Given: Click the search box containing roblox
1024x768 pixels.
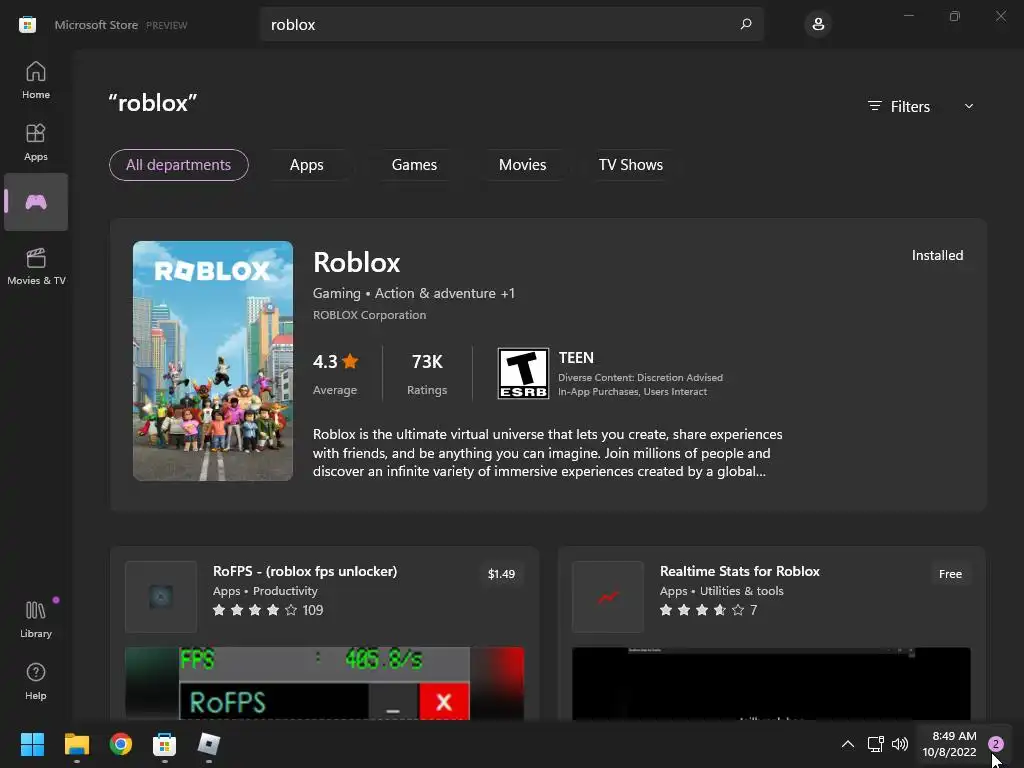Looking at the screenshot, I should (512, 24).
